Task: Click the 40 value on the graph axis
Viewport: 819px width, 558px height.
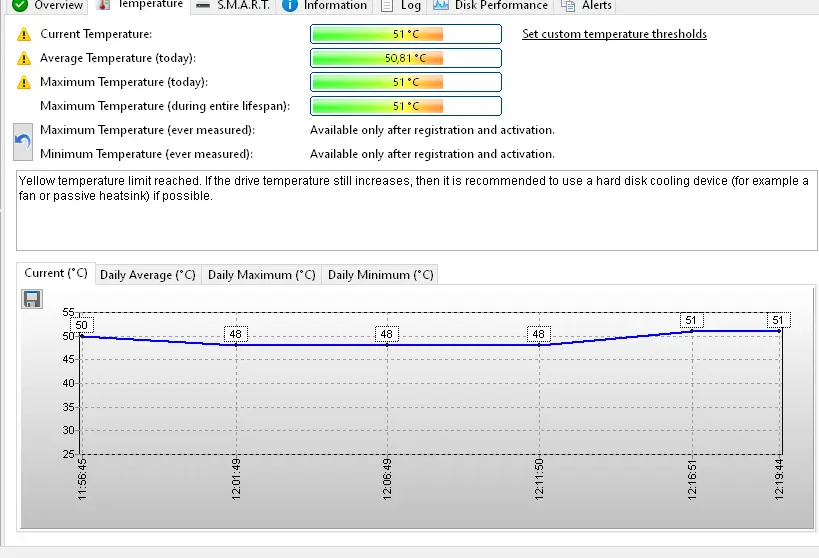Action: [68, 383]
